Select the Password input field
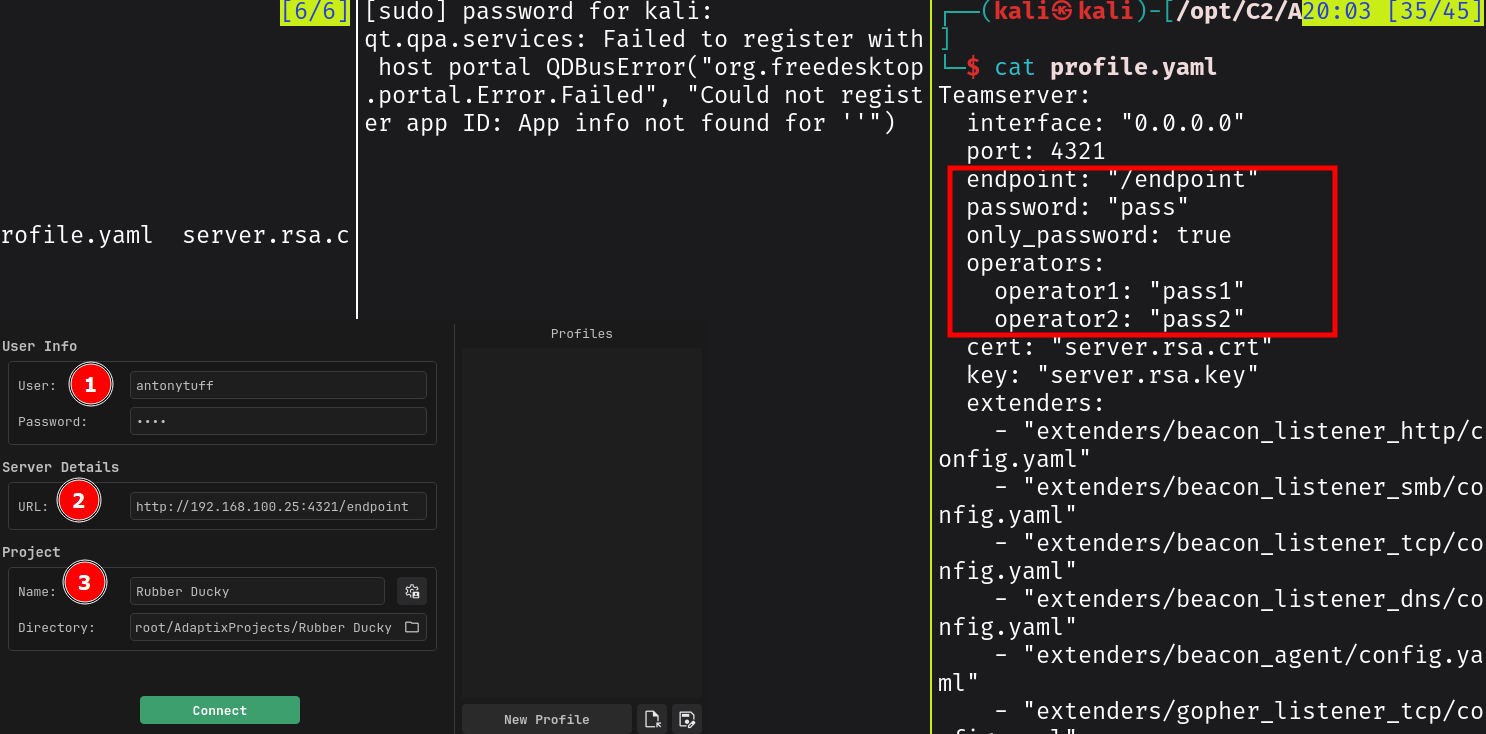The image size is (1486, 734). (278, 421)
